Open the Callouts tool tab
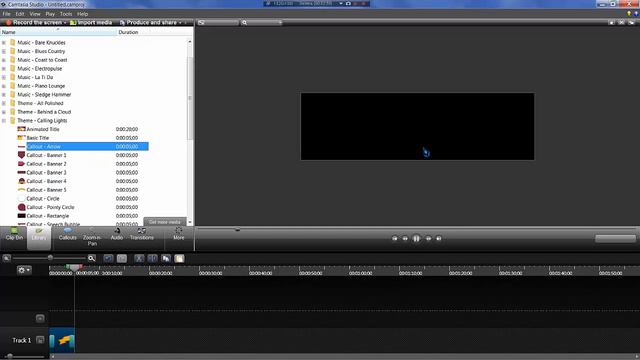640x360 pixels. 67,234
